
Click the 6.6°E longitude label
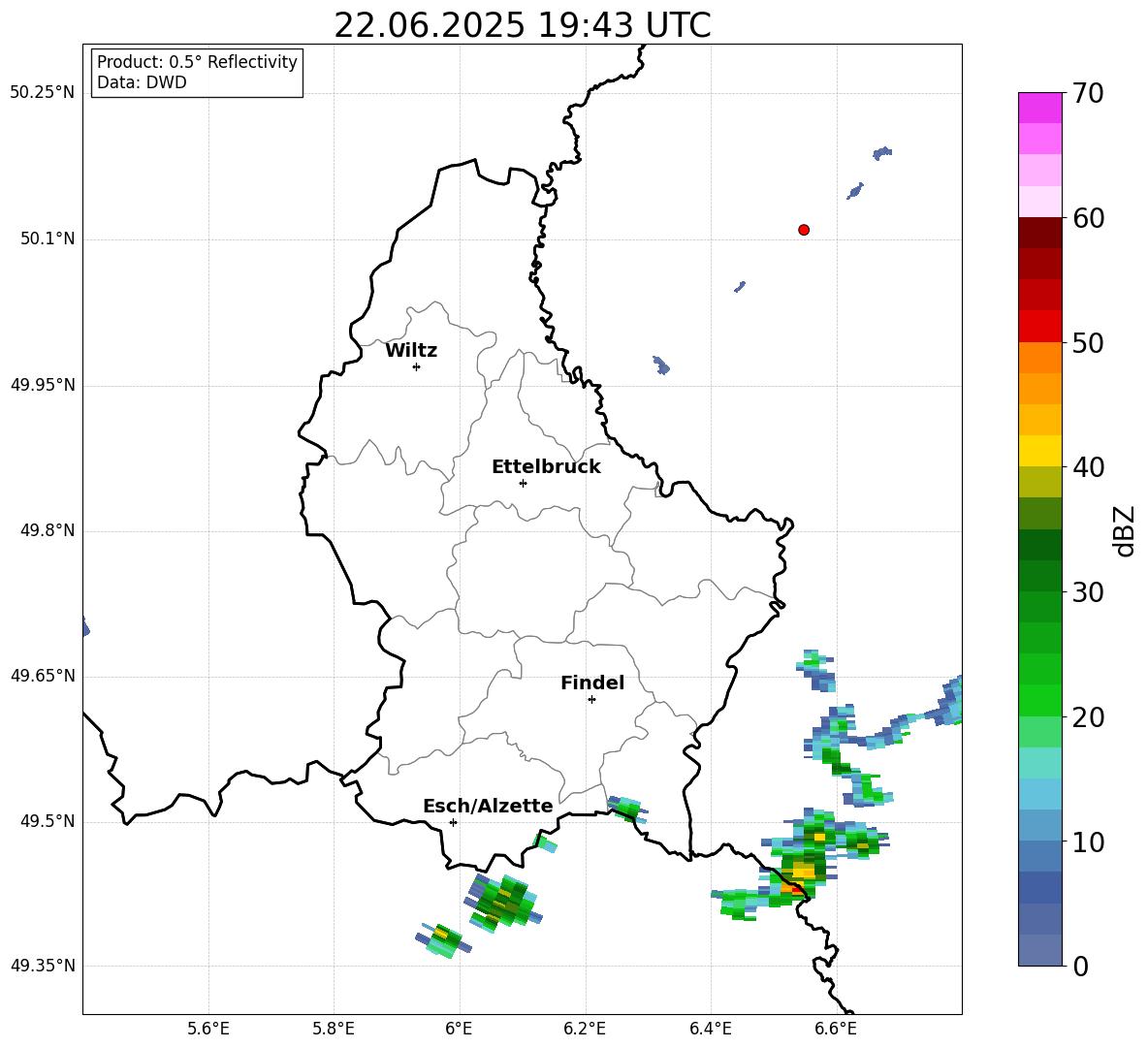tap(836, 1029)
